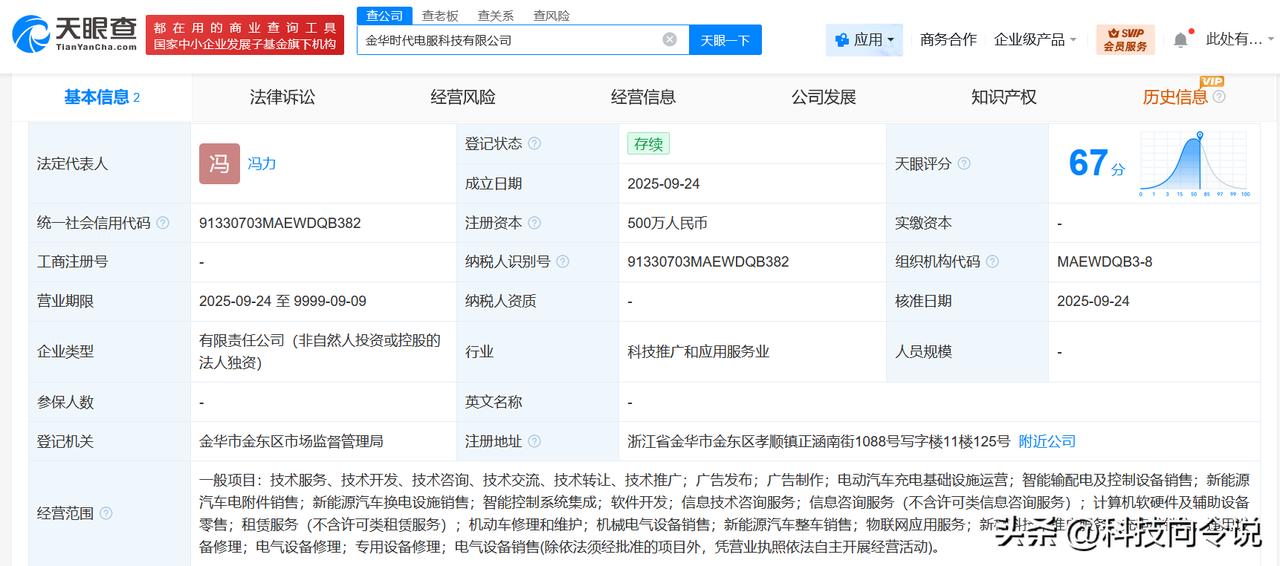Switch to the 查风险 search tab

[551, 15]
